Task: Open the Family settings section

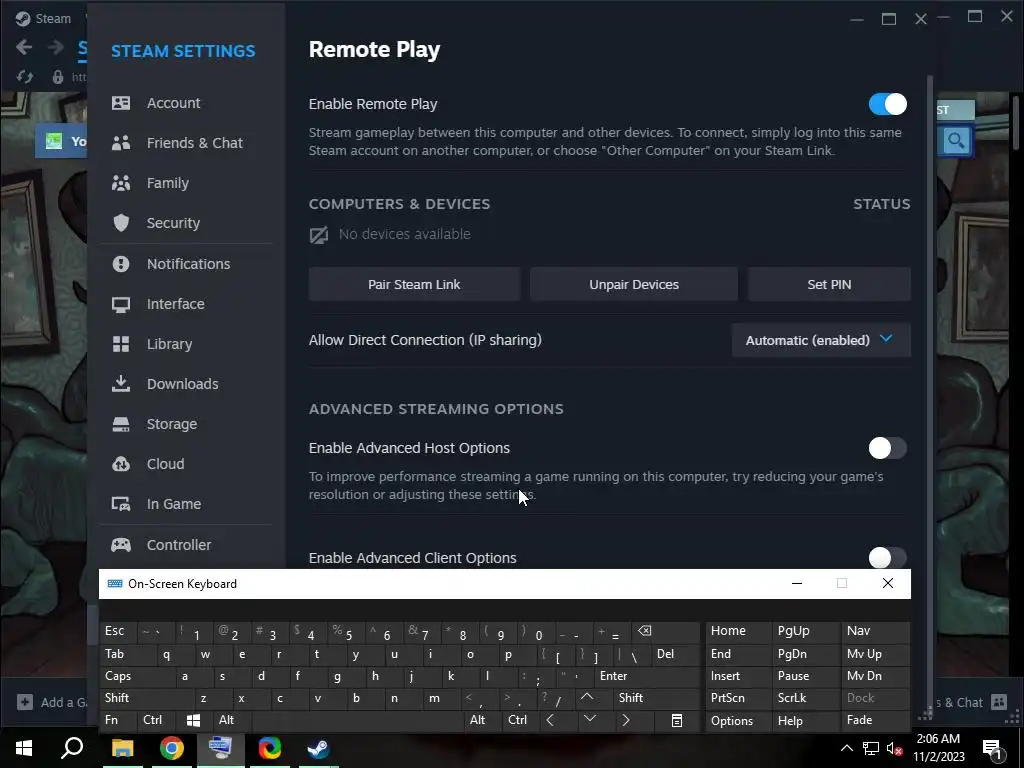Action: point(167,183)
